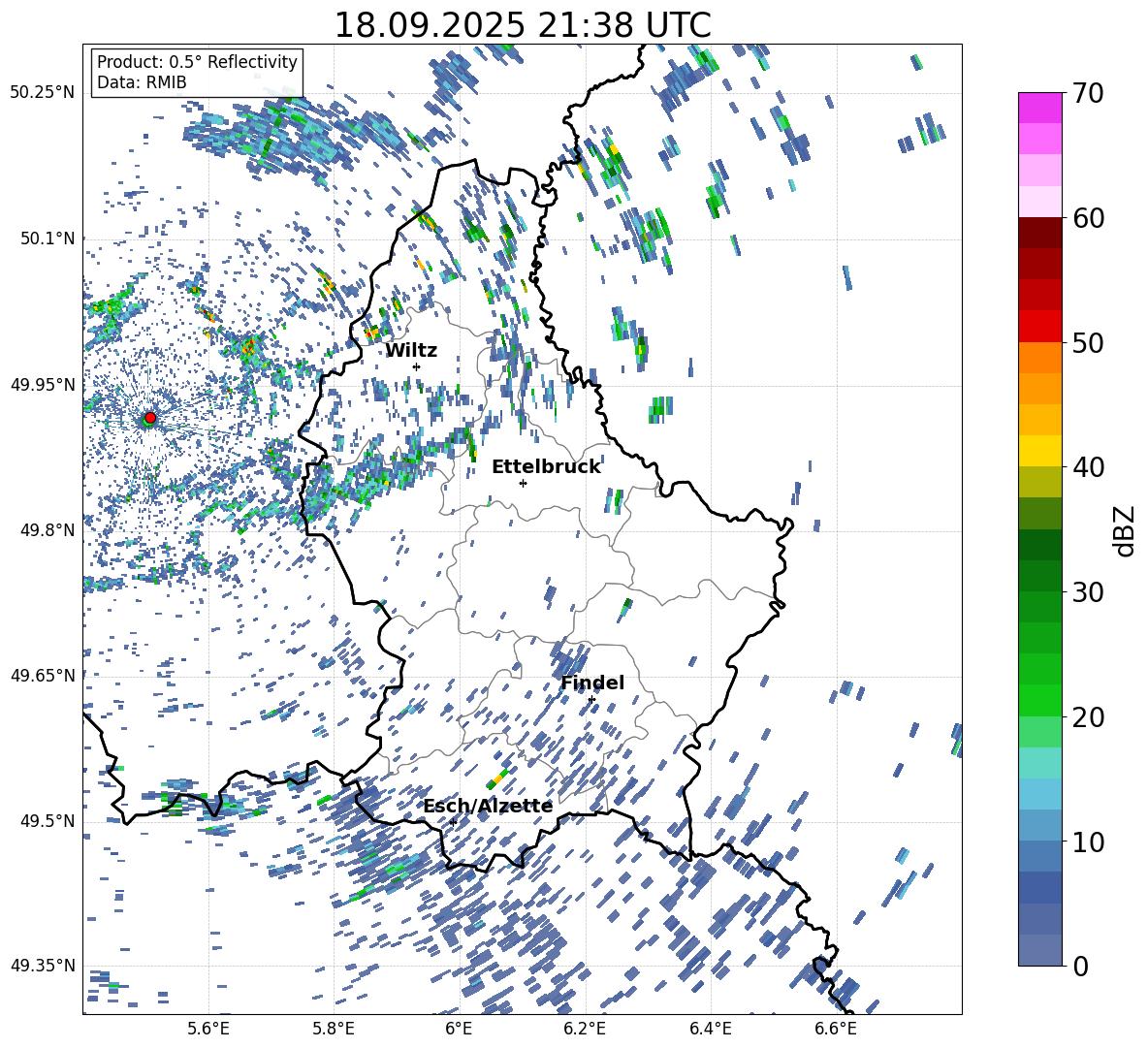
Task: Click the 50 dBZ colorbar label
Action: tap(1088, 342)
